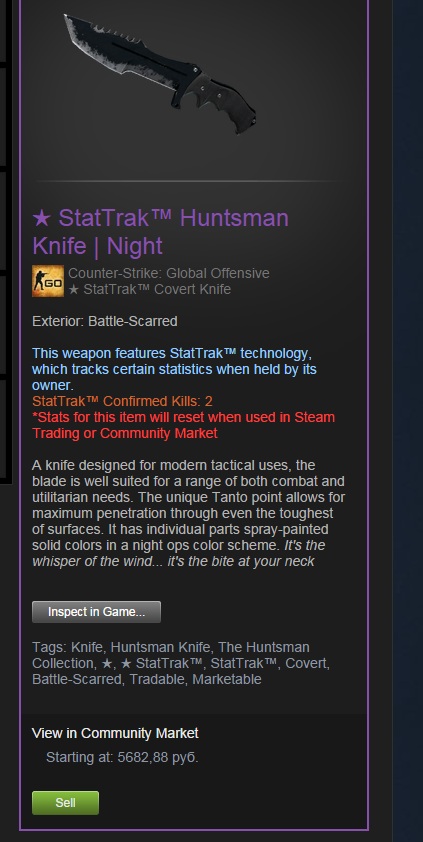Click the Huntsman Knife preview image

click(160, 73)
